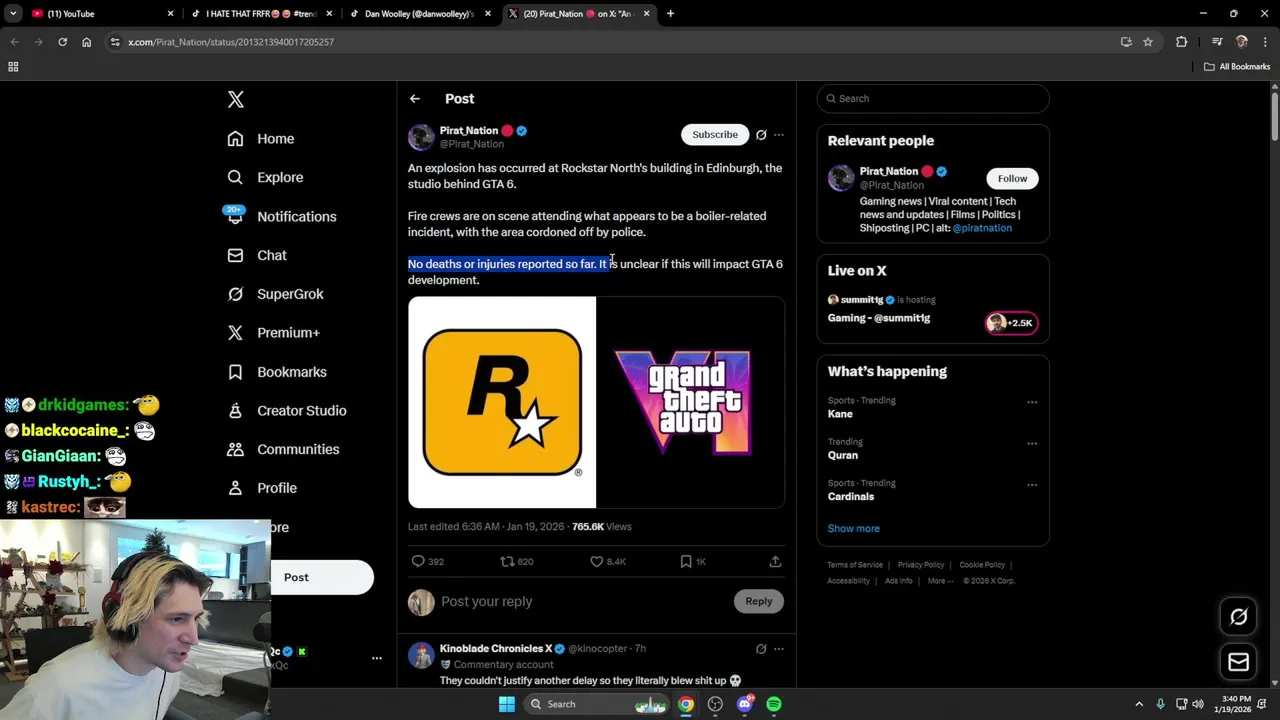Viewport: 1280px width, 720px height.
Task: Open the Rockstar Games logo image
Action: 501,402
